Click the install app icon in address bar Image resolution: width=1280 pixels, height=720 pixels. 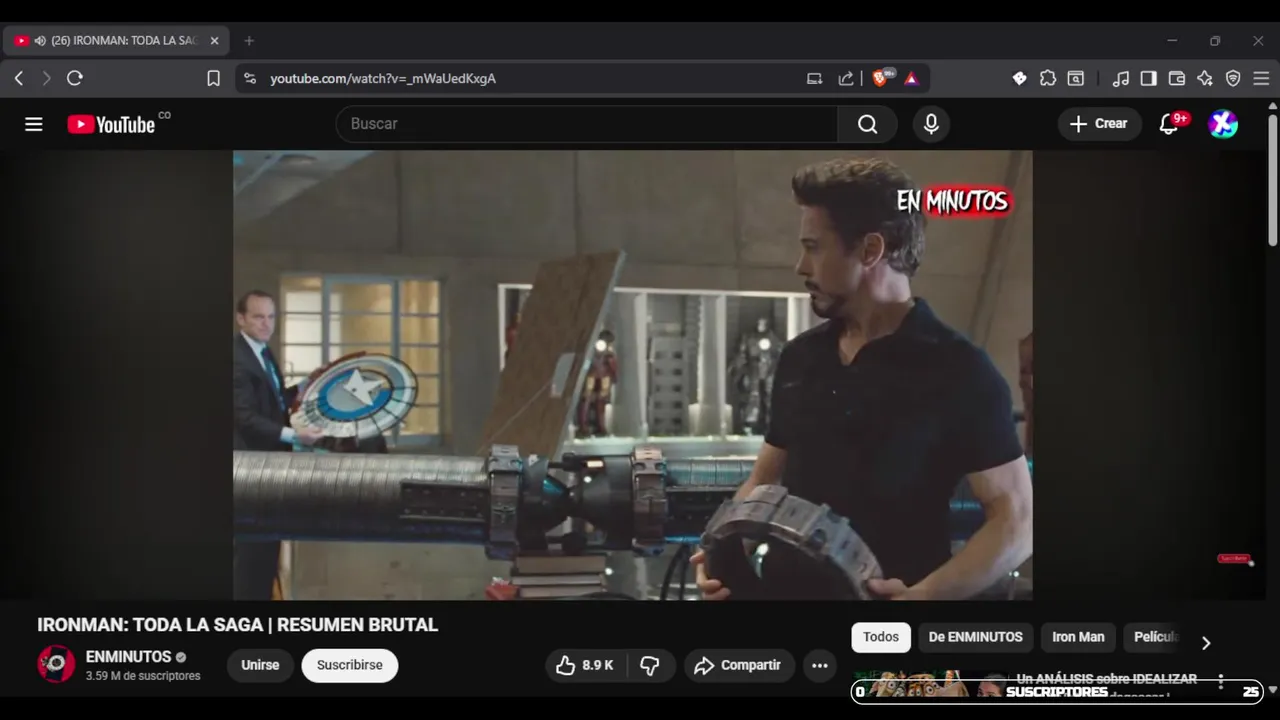pos(814,78)
